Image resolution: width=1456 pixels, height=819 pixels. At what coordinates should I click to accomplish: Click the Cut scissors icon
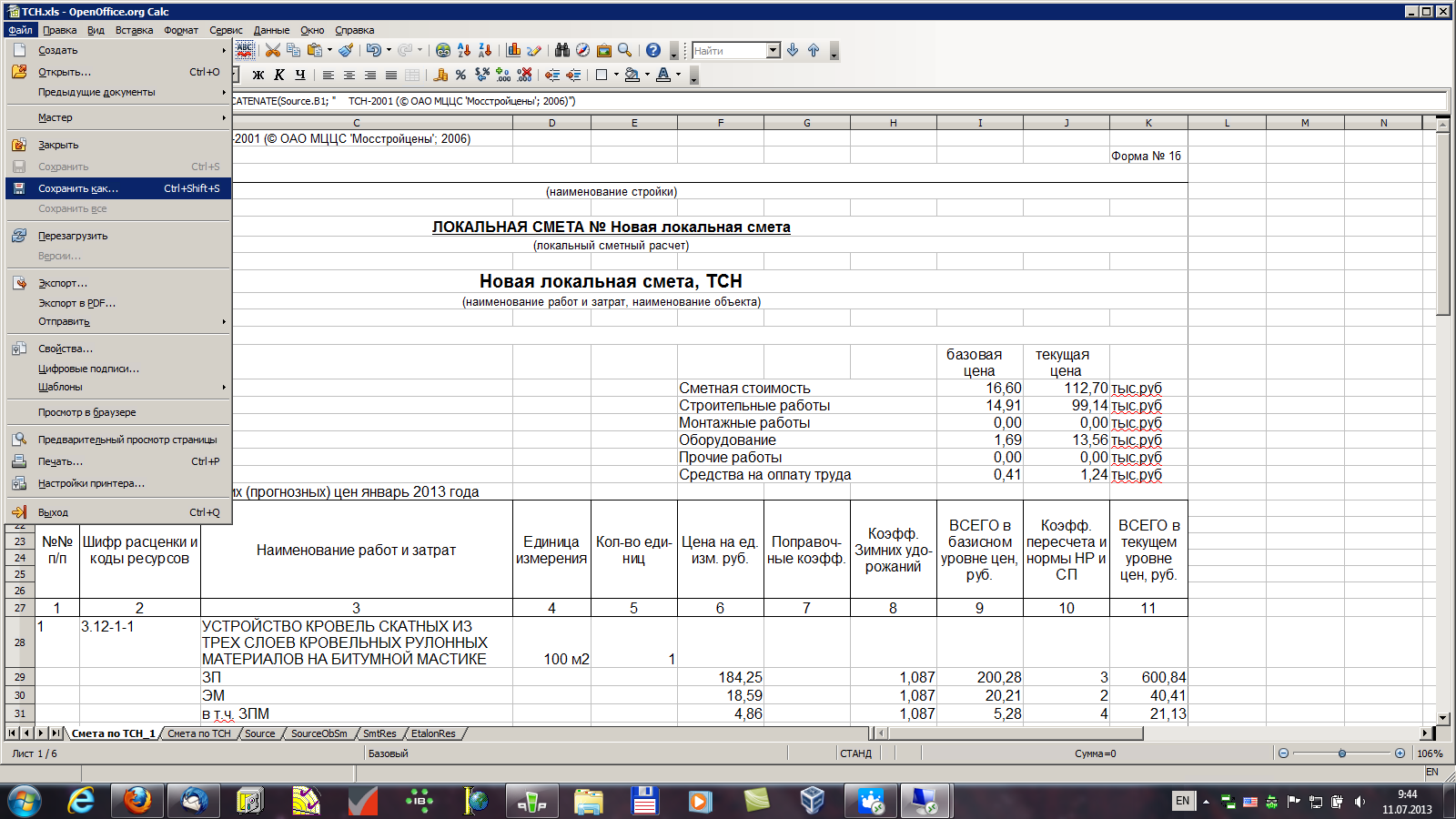coord(272,50)
